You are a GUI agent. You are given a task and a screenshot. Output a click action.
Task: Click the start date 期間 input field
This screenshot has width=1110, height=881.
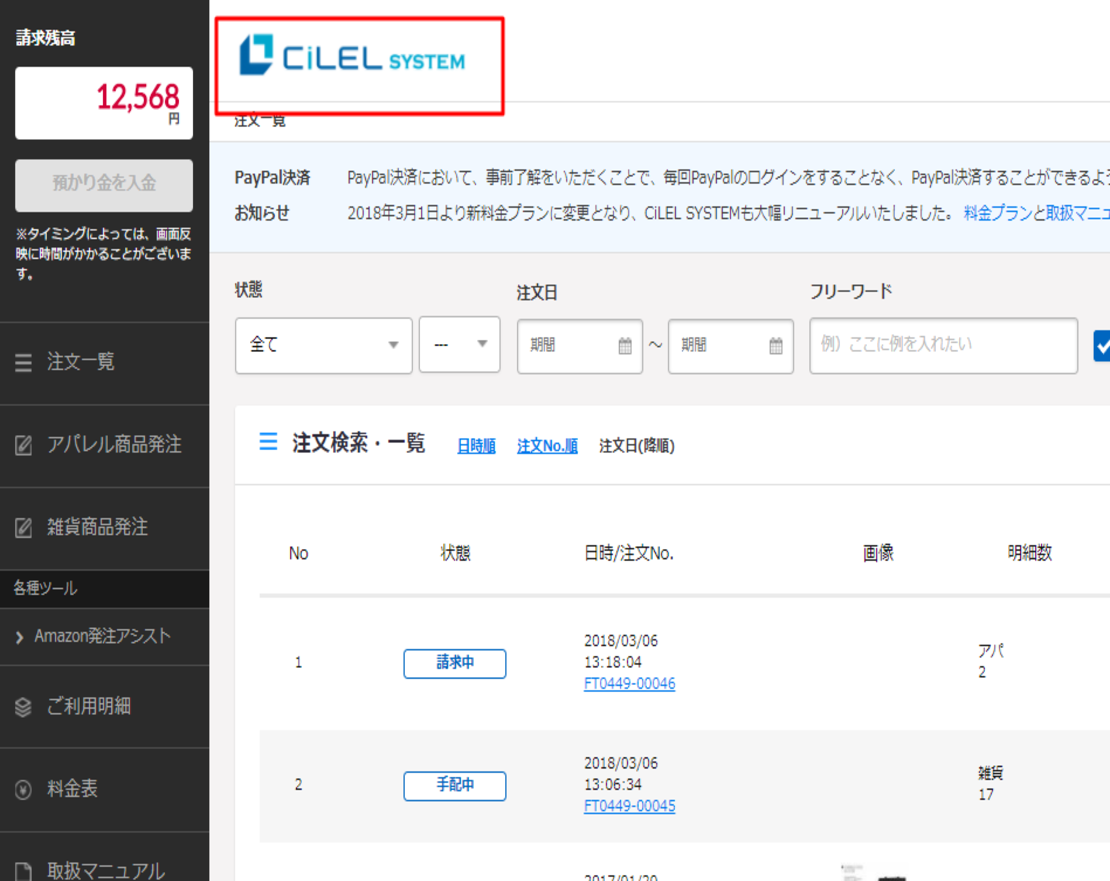pos(580,346)
